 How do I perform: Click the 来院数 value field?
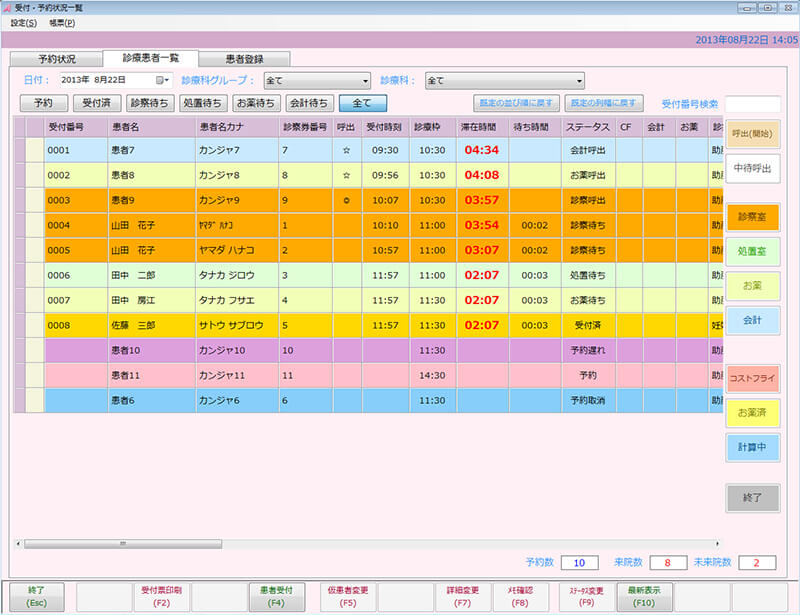click(x=668, y=563)
